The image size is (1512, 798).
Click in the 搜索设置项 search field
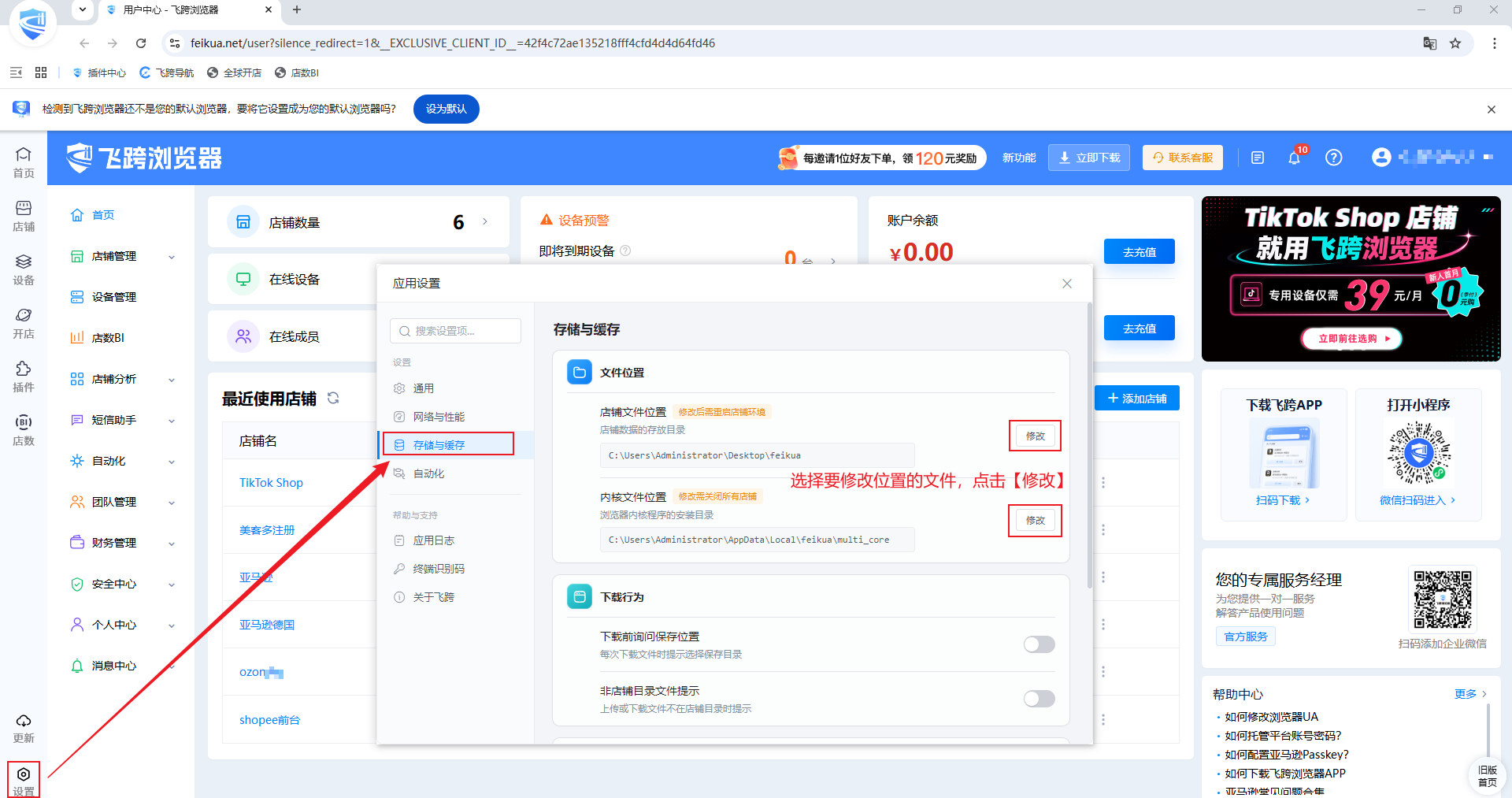pos(455,331)
